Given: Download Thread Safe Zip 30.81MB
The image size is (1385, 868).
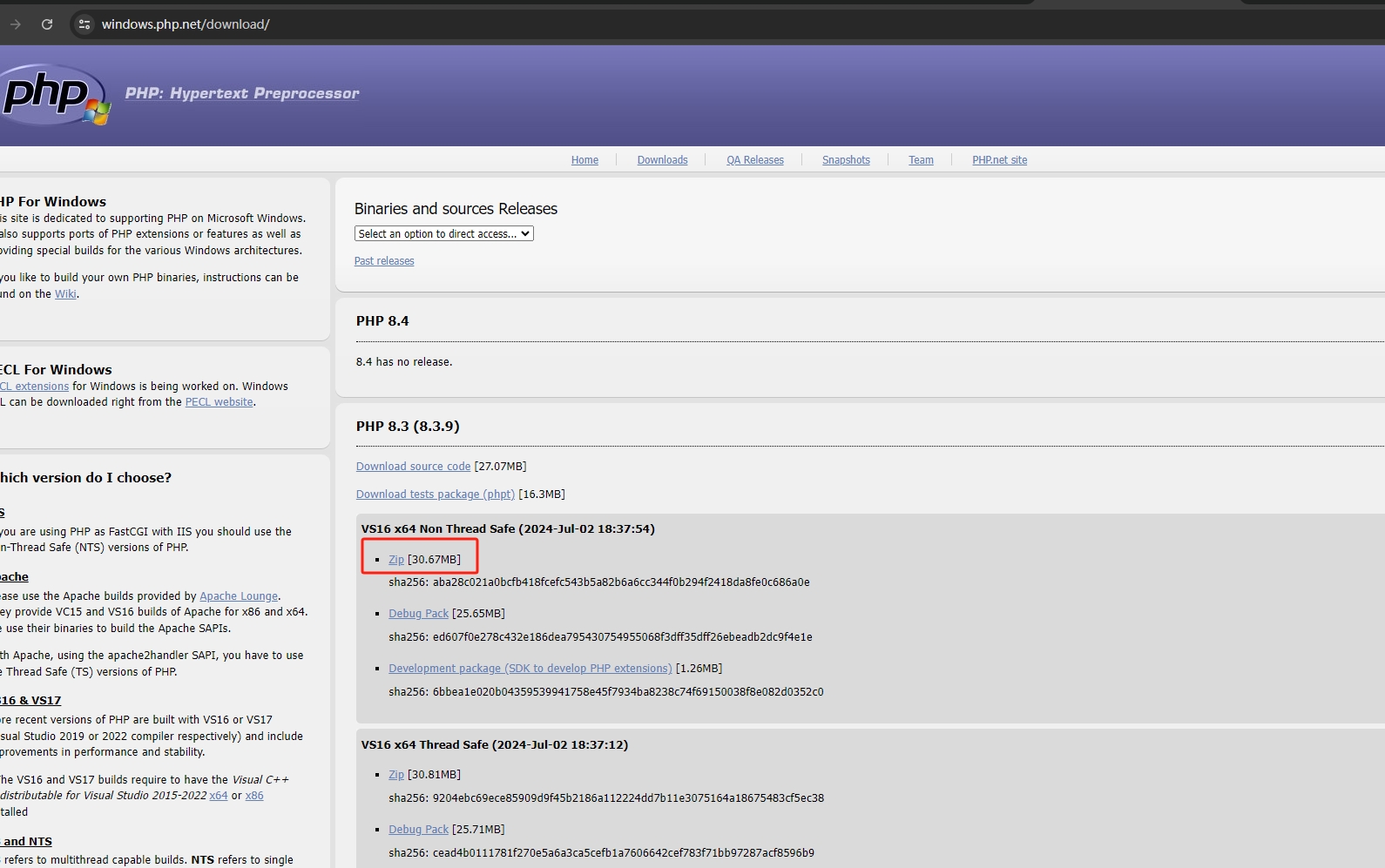Looking at the screenshot, I should click(396, 775).
